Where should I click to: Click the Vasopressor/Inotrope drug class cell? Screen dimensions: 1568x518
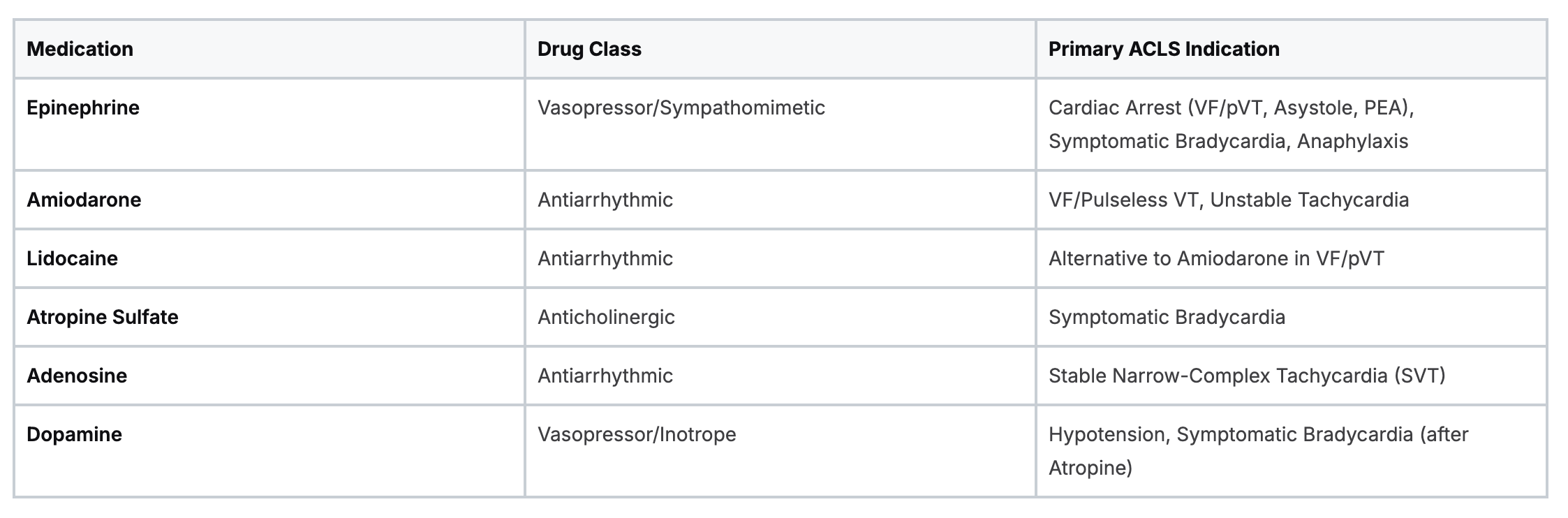coord(637,434)
